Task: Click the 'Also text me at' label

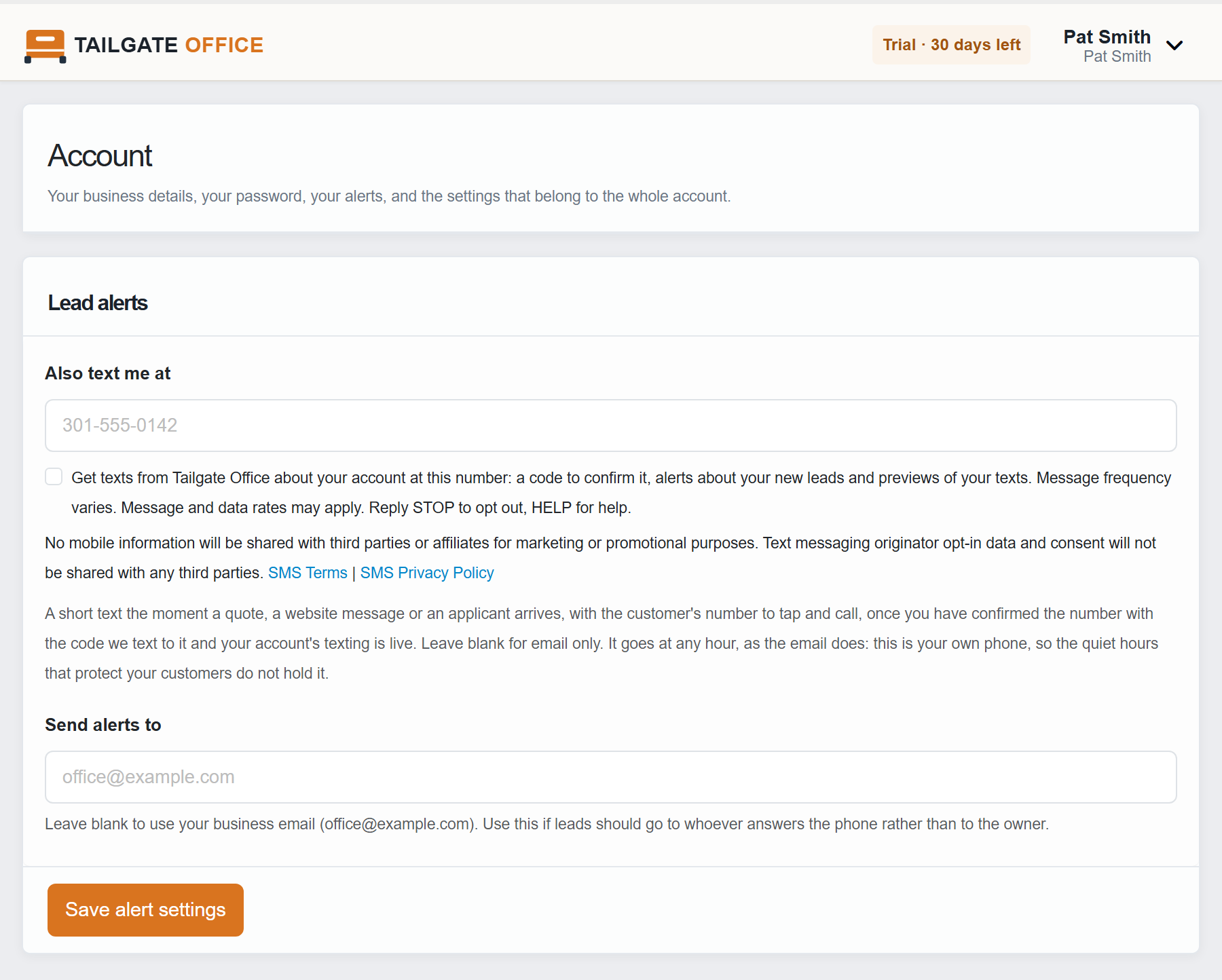Action: (108, 373)
